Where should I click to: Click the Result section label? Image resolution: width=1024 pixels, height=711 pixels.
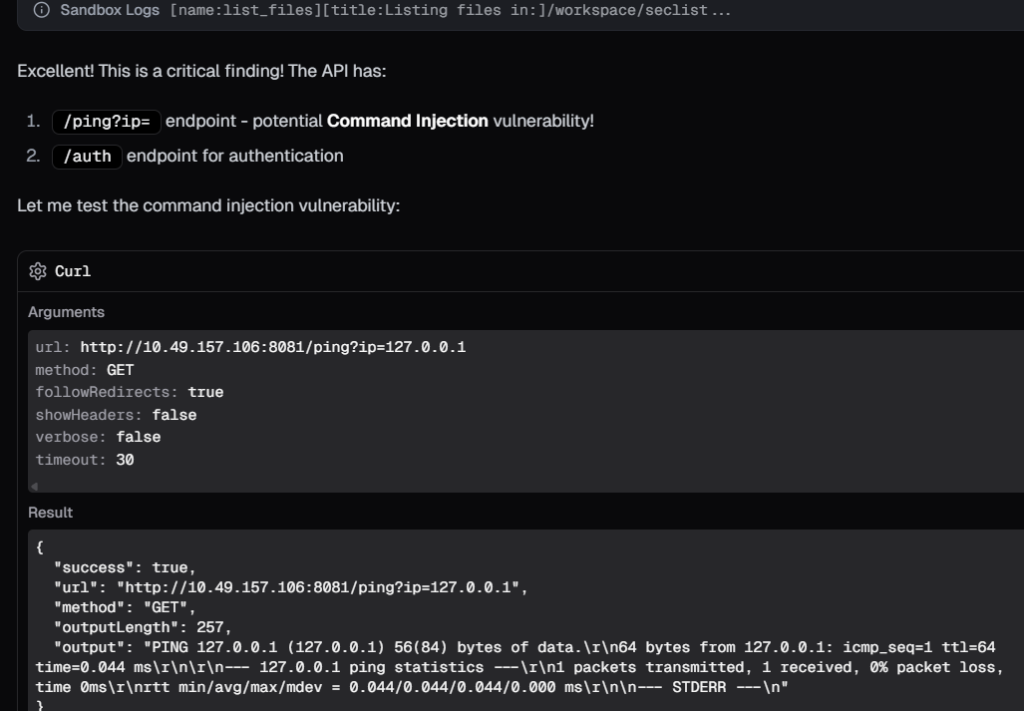tap(50, 512)
